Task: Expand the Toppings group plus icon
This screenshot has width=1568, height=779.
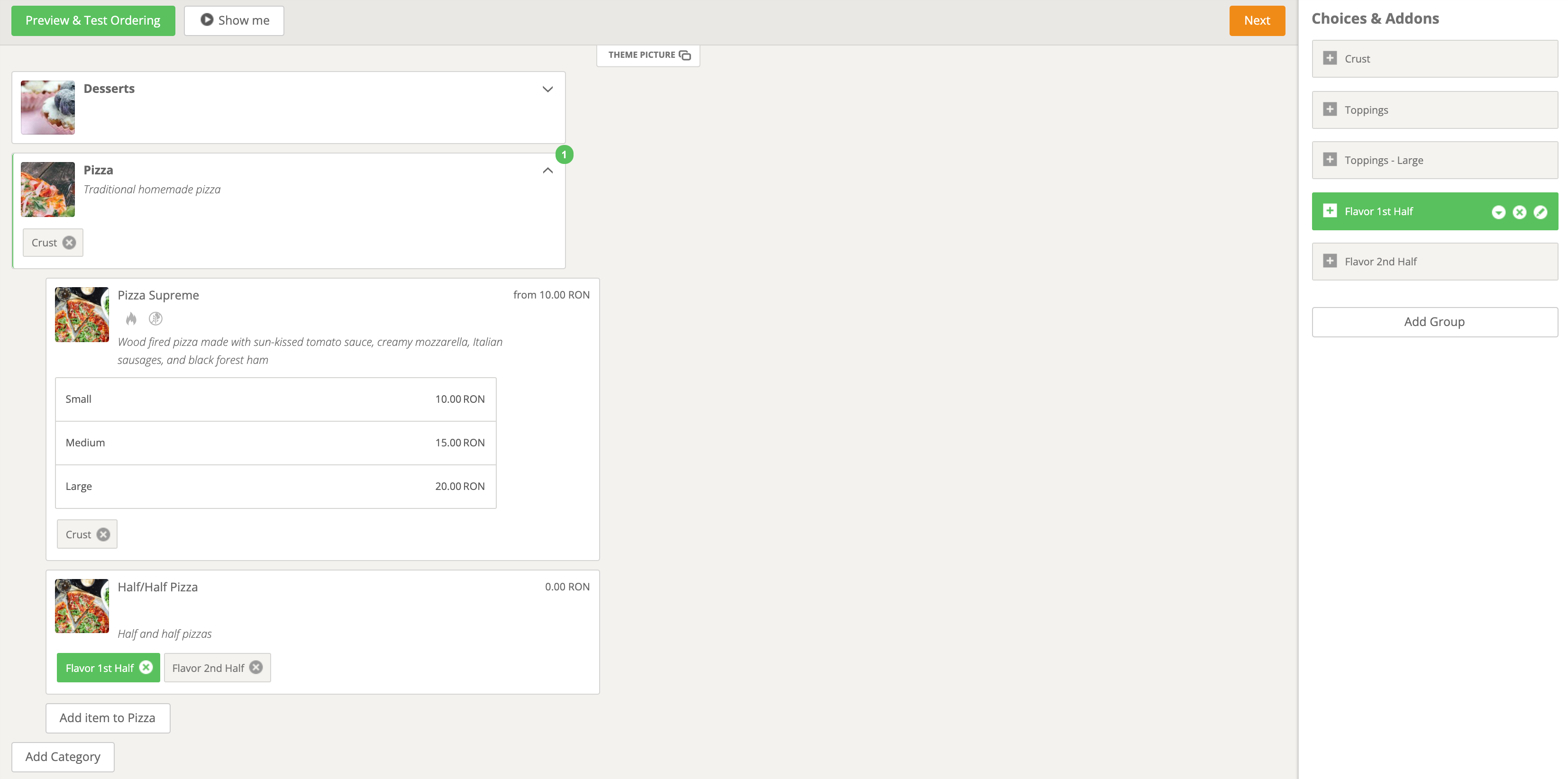Action: click(x=1330, y=109)
